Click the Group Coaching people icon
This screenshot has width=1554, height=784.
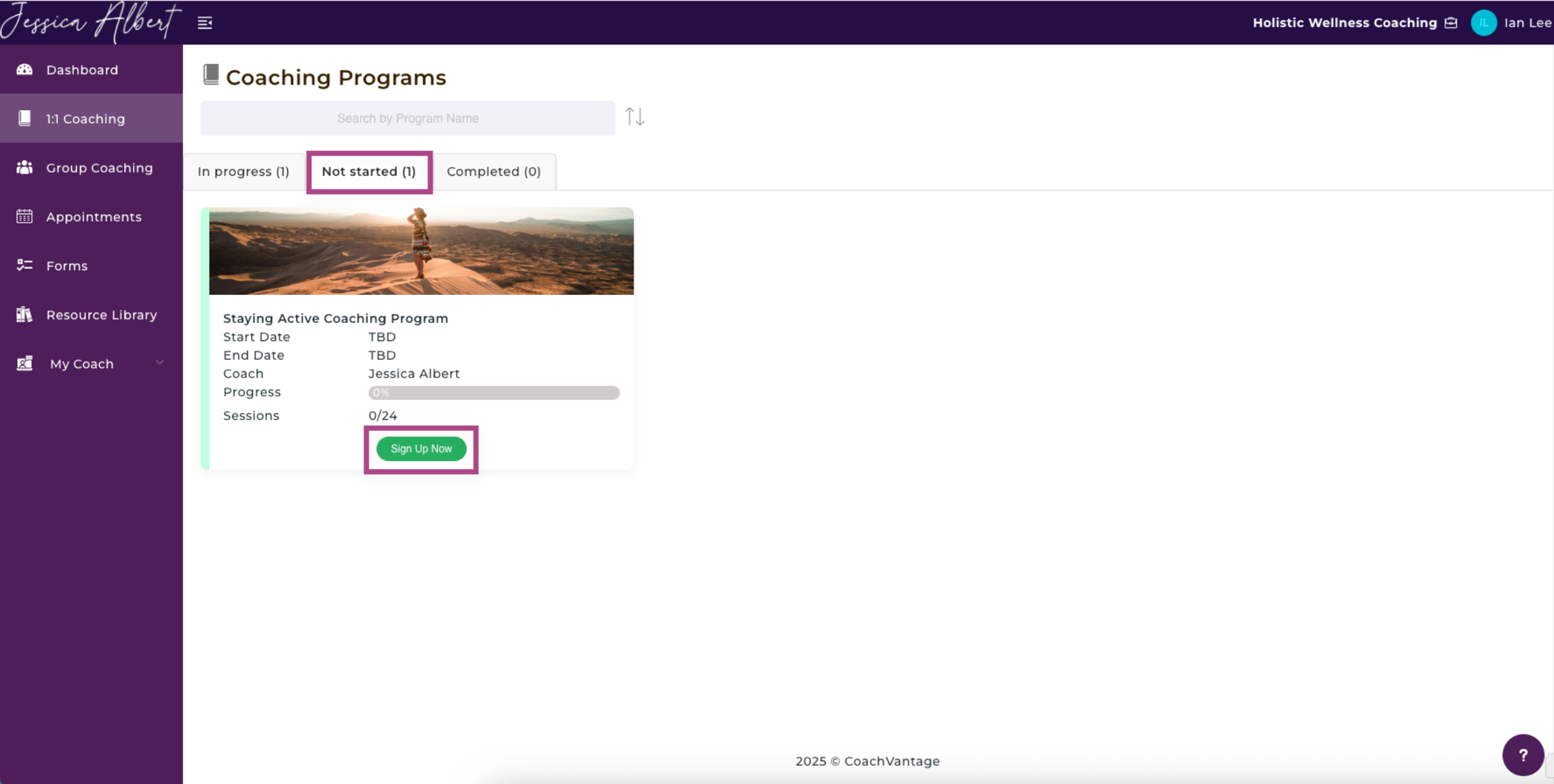pos(25,168)
